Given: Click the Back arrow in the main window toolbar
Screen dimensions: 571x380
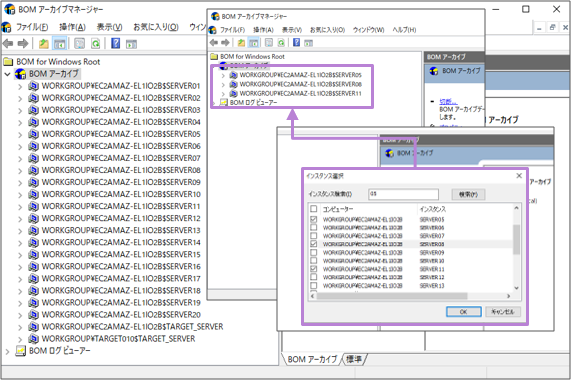Looking at the screenshot, I should tap(8, 44).
